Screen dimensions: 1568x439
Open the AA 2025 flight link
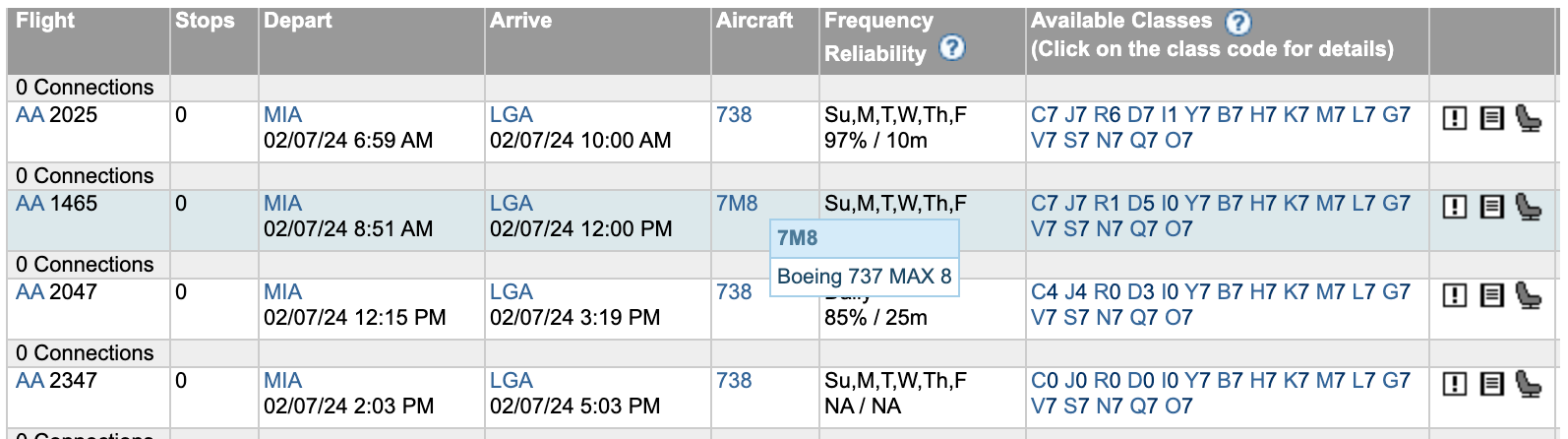[x=30, y=115]
